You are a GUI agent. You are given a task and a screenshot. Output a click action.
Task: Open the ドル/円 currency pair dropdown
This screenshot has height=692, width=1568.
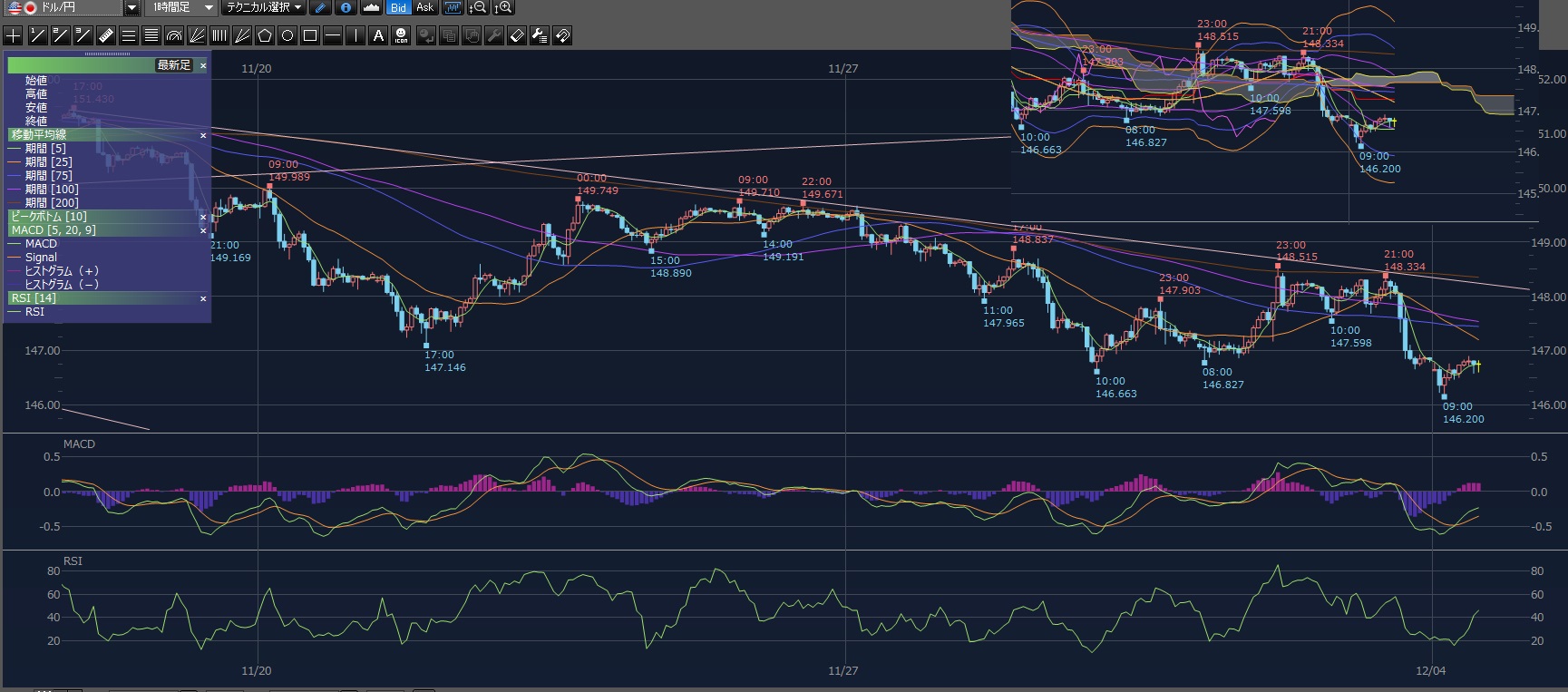[131, 8]
